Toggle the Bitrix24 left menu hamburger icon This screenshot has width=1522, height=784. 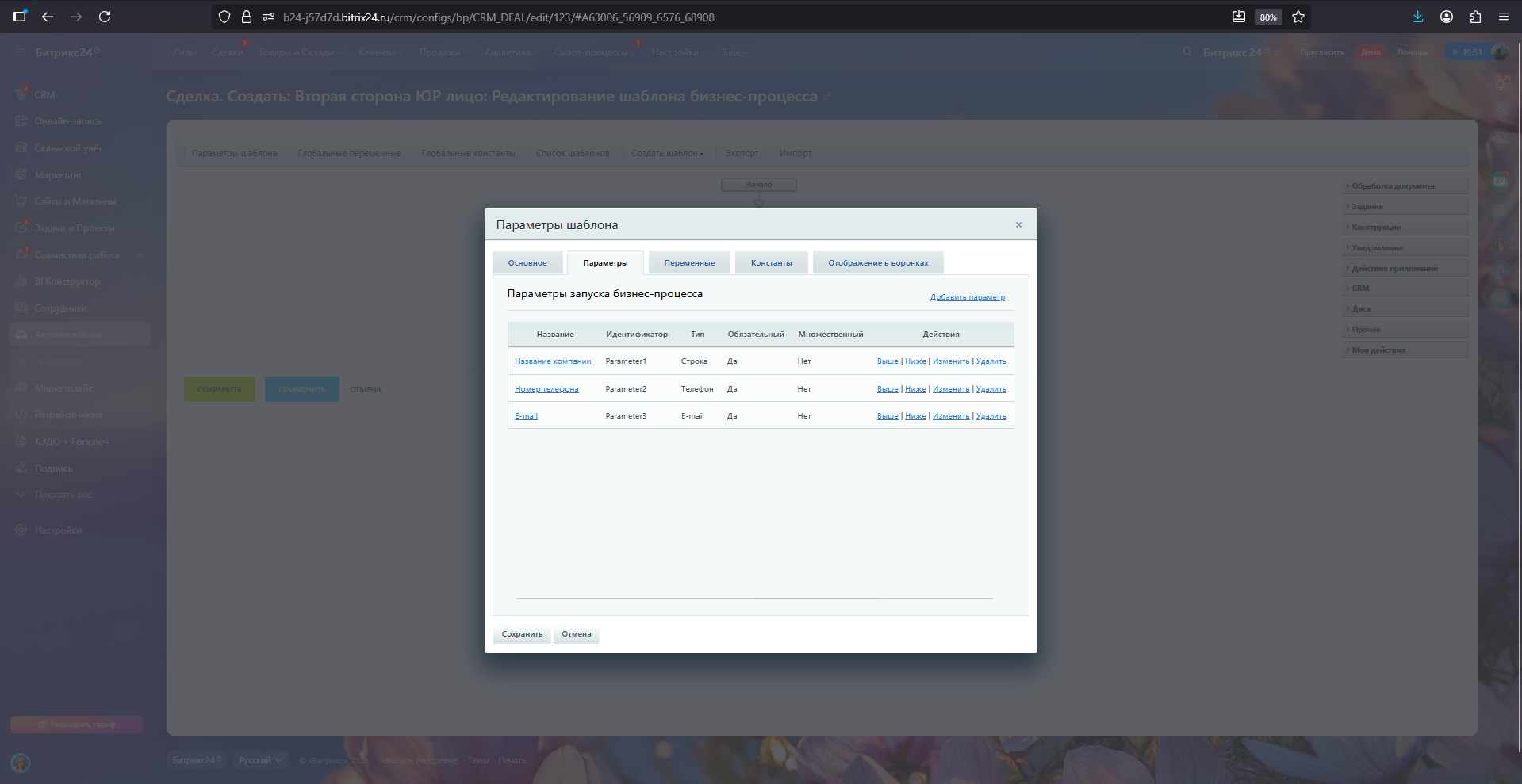click(21, 52)
